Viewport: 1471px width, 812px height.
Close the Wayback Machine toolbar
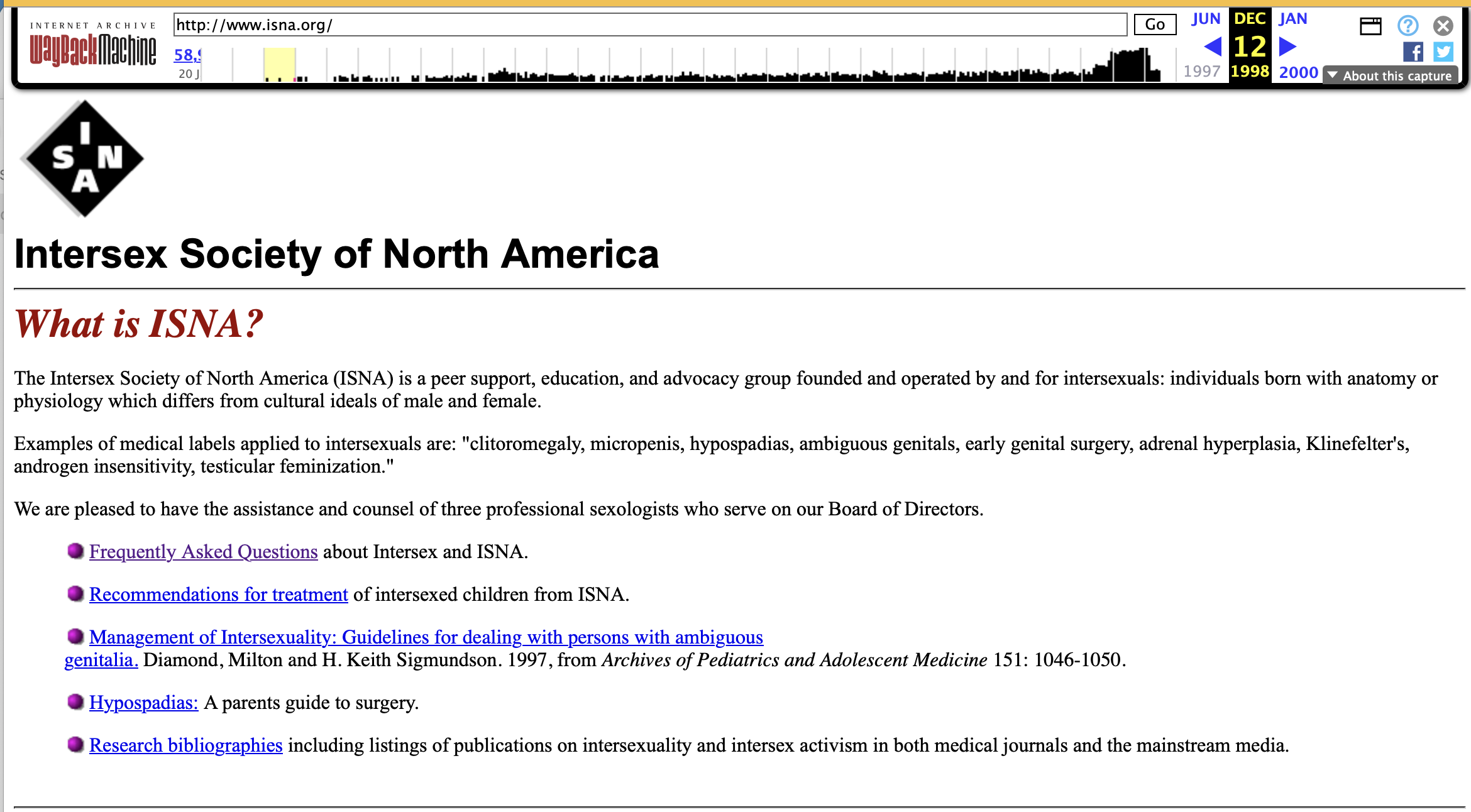[x=1443, y=26]
